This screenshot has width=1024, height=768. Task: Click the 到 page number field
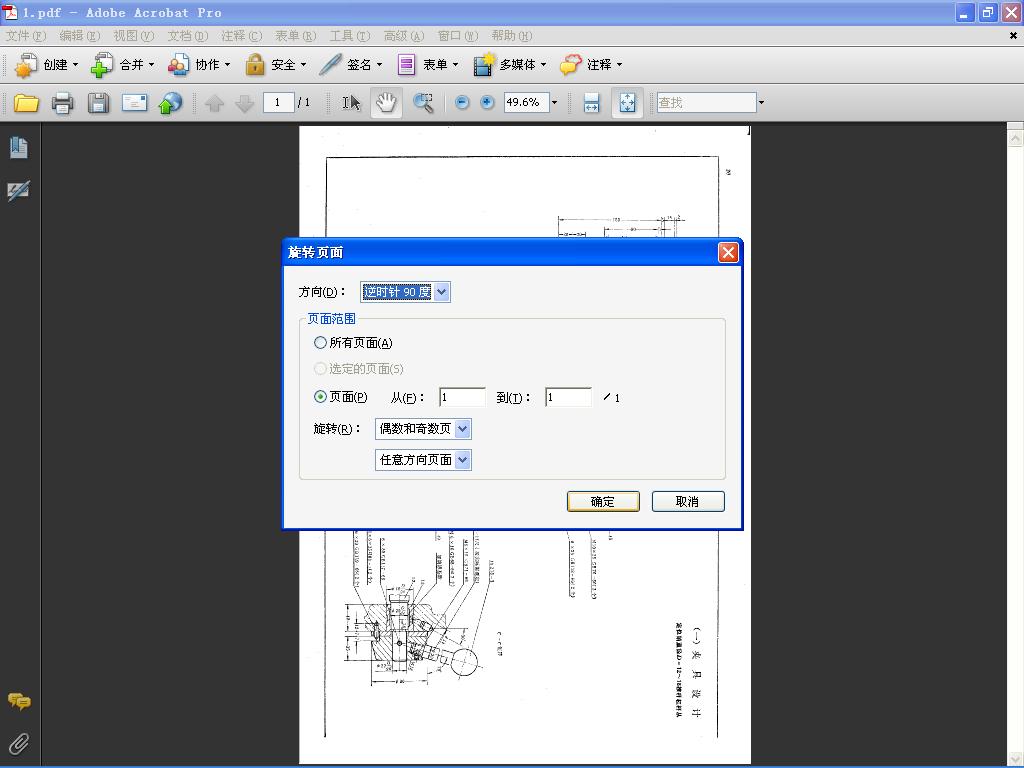(569, 397)
